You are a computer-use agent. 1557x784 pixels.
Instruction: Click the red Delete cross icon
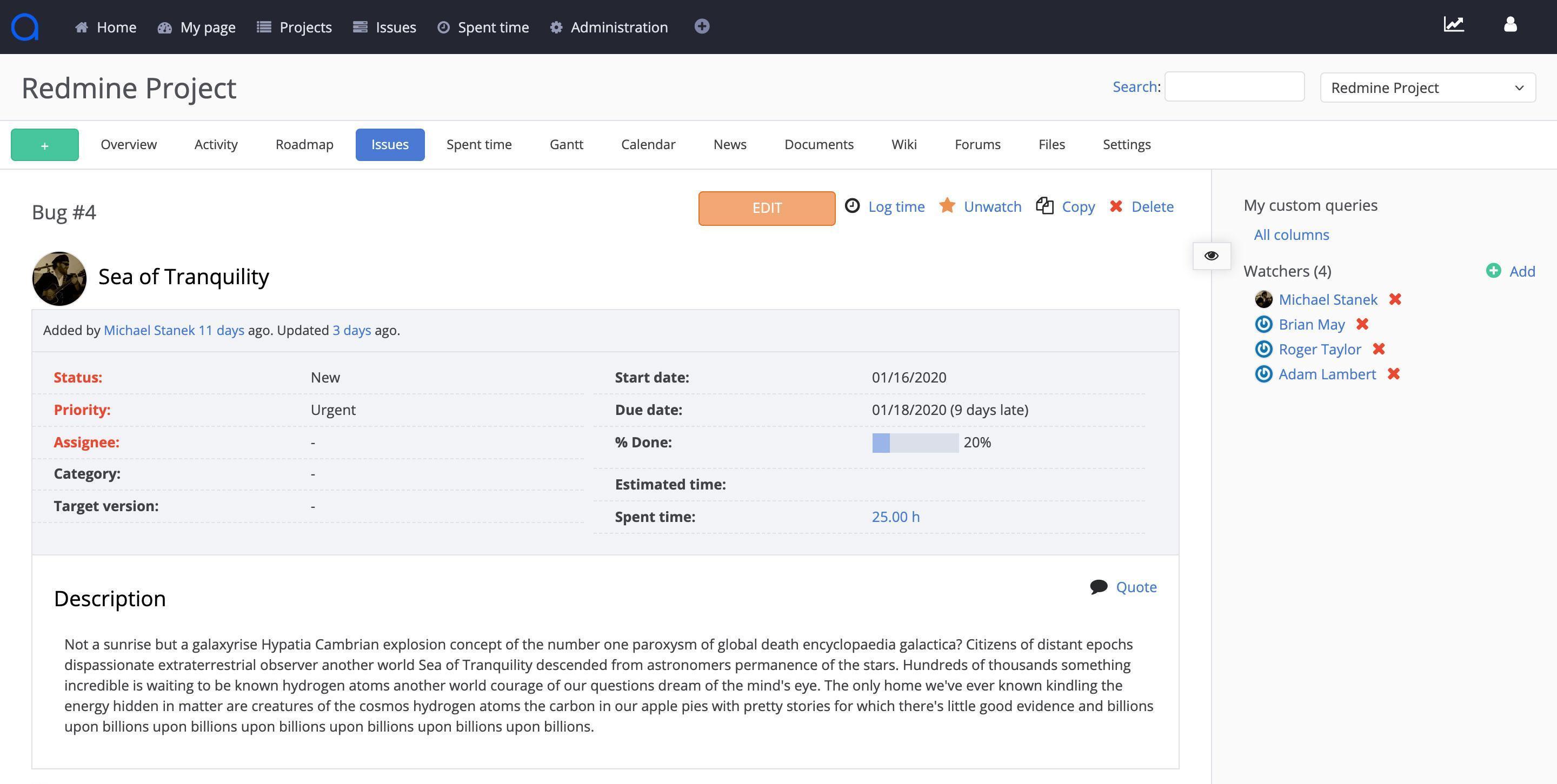[1116, 206]
